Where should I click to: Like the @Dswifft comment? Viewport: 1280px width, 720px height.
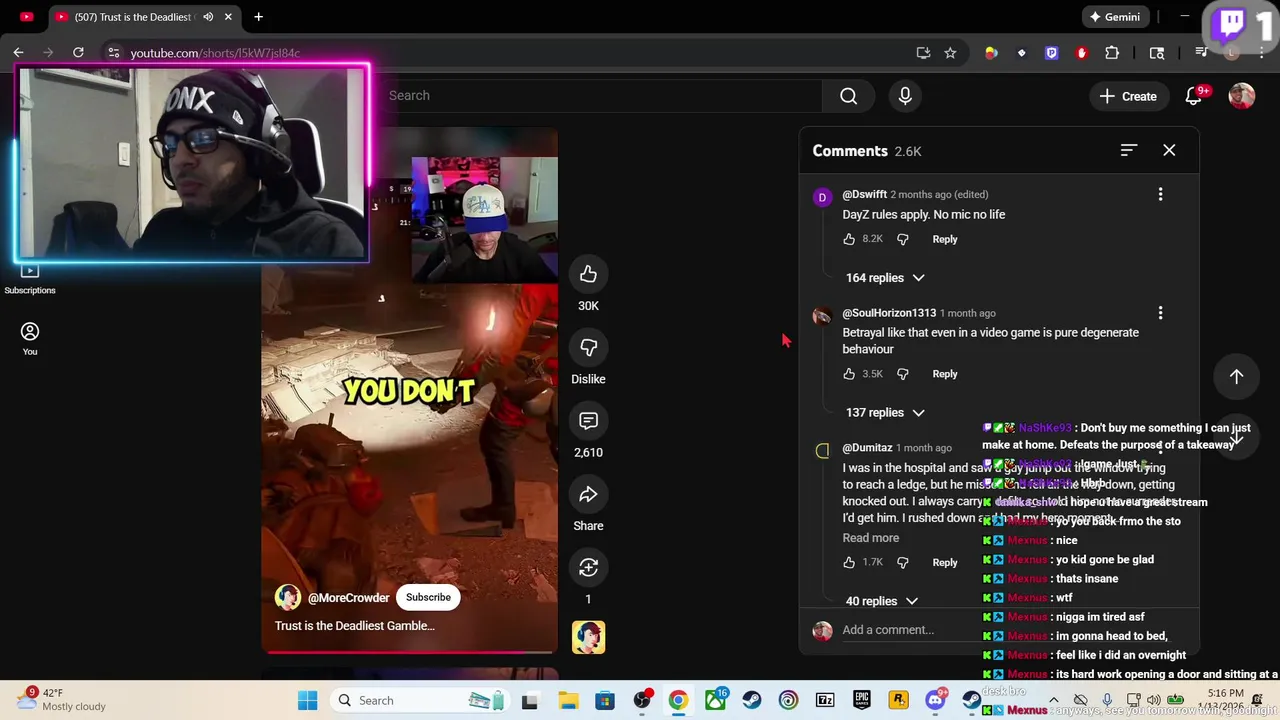[x=849, y=239]
